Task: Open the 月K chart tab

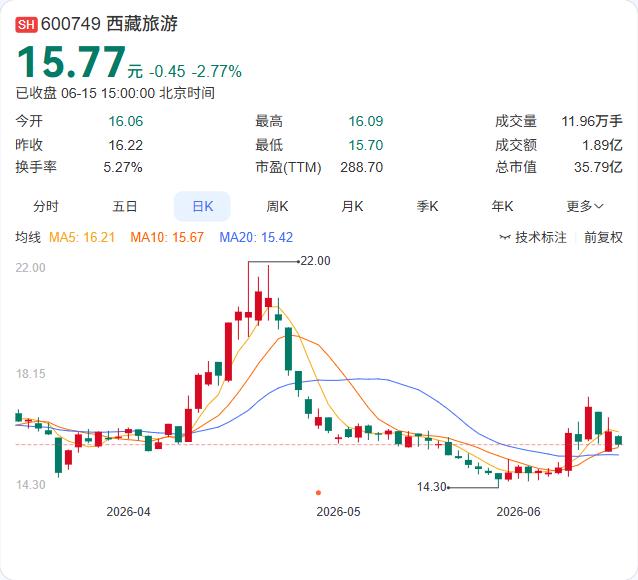Action: pyautogui.click(x=352, y=206)
